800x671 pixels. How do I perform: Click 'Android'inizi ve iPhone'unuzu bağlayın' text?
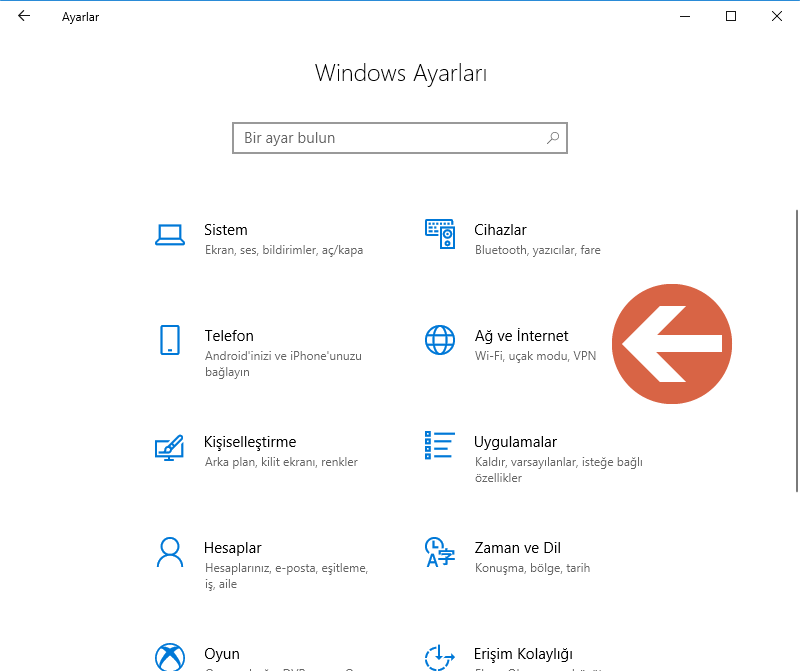point(283,364)
